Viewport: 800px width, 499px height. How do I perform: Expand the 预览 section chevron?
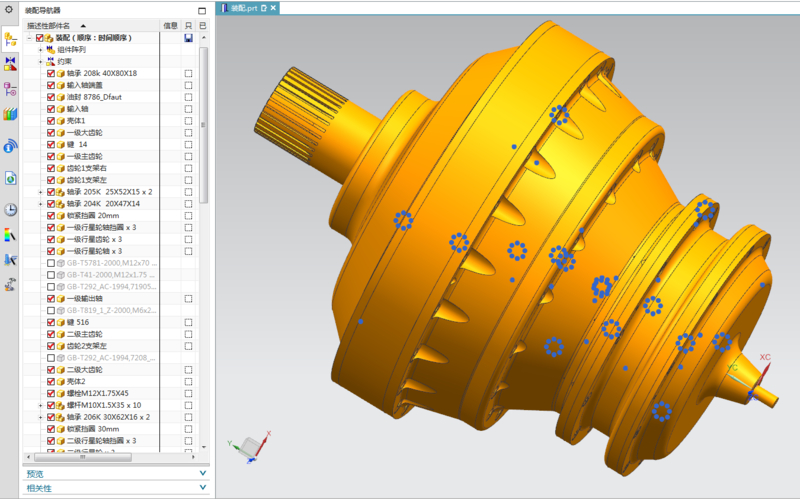tap(203, 473)
